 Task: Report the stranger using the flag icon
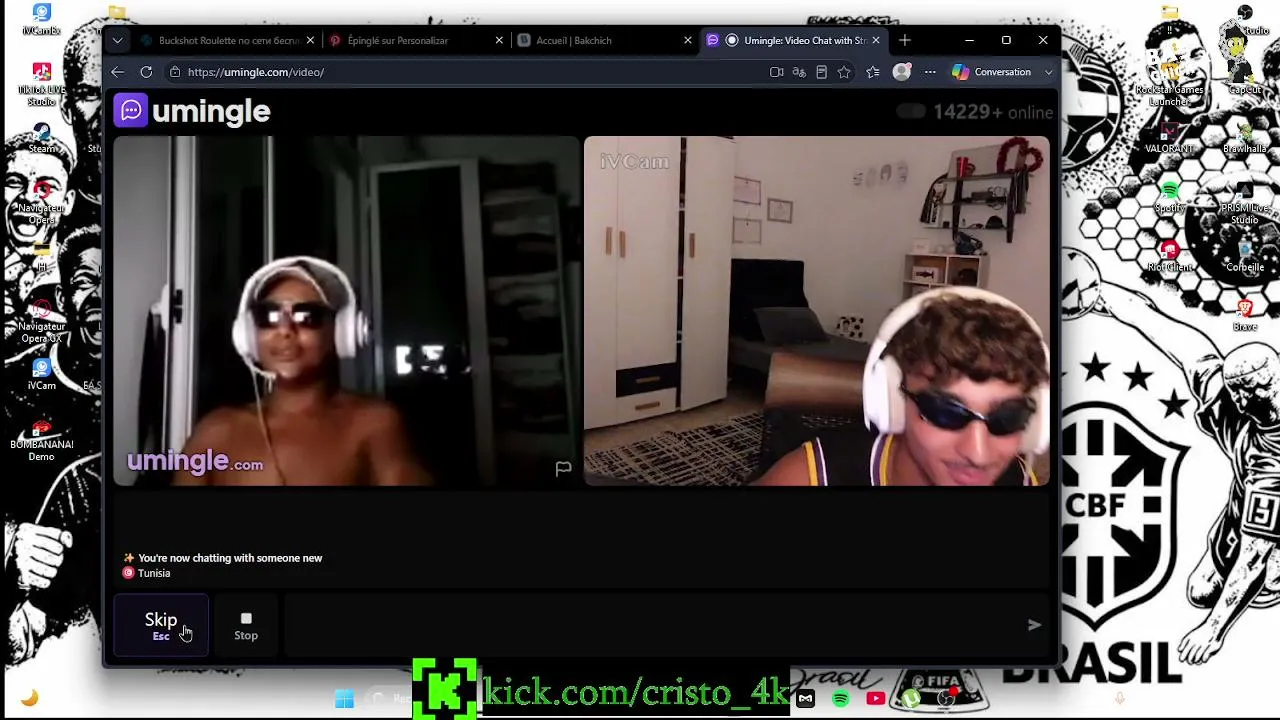pos(563,468)
